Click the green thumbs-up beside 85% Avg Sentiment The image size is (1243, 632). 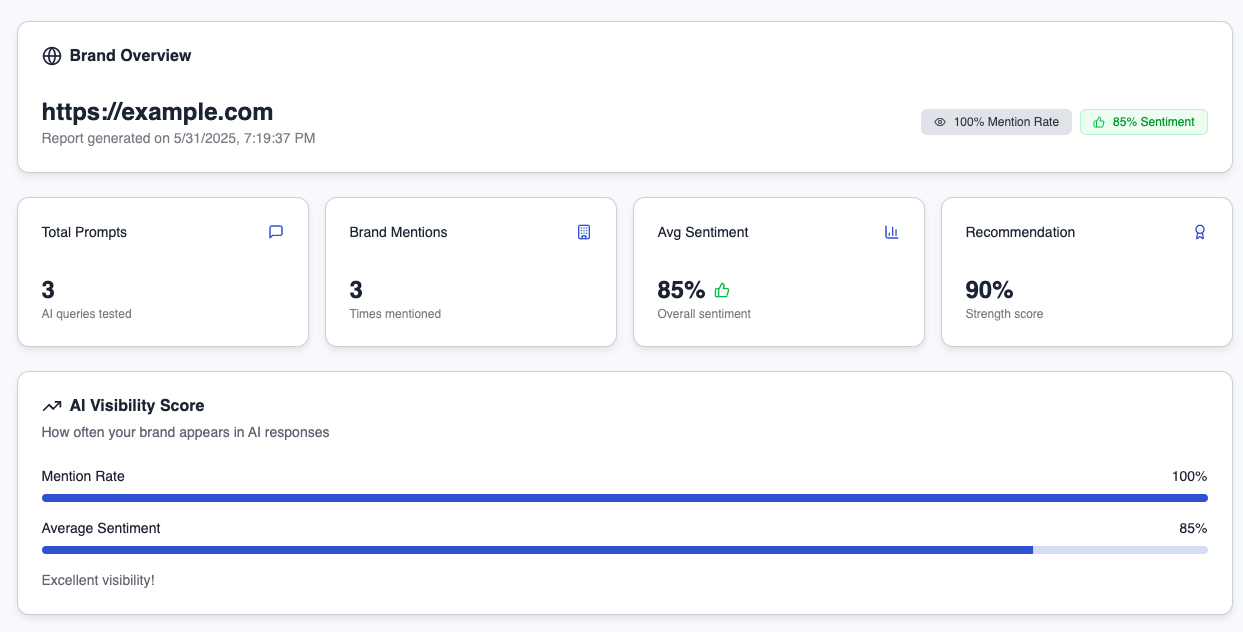[x=722, y=291]
